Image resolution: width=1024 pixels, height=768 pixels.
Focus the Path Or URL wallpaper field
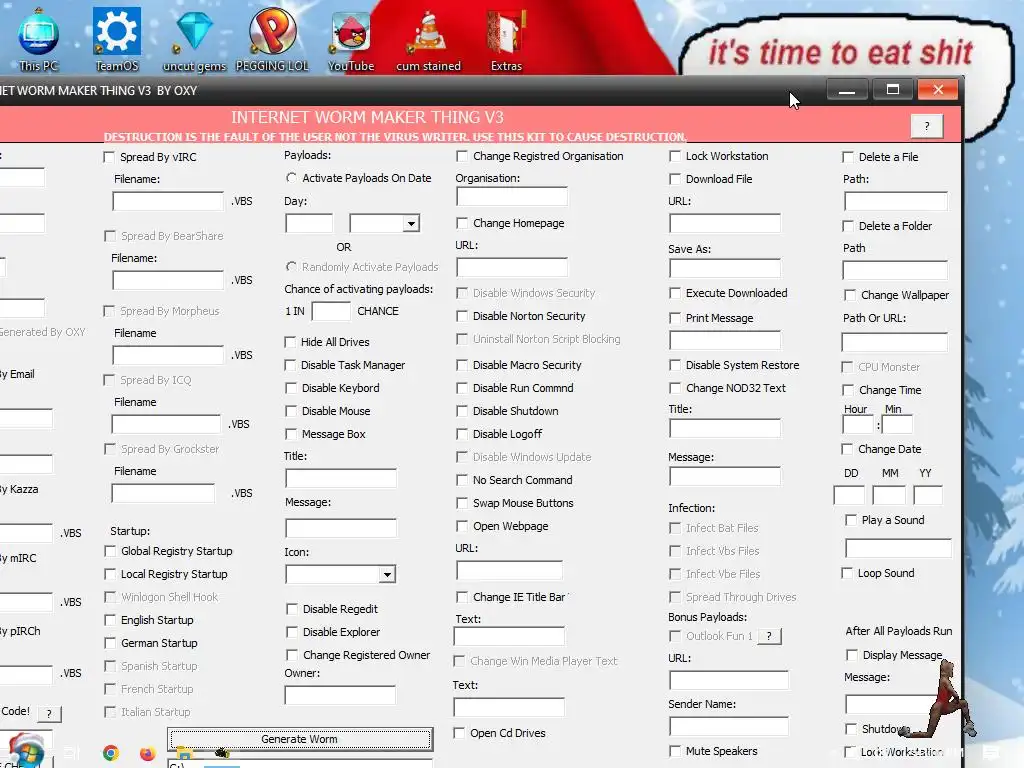point(895,342)
